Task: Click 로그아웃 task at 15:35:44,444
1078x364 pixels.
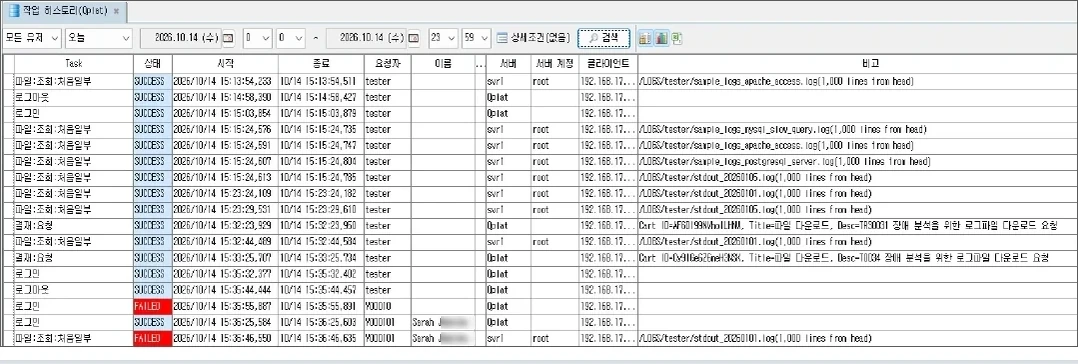Action: coord(74,290)
